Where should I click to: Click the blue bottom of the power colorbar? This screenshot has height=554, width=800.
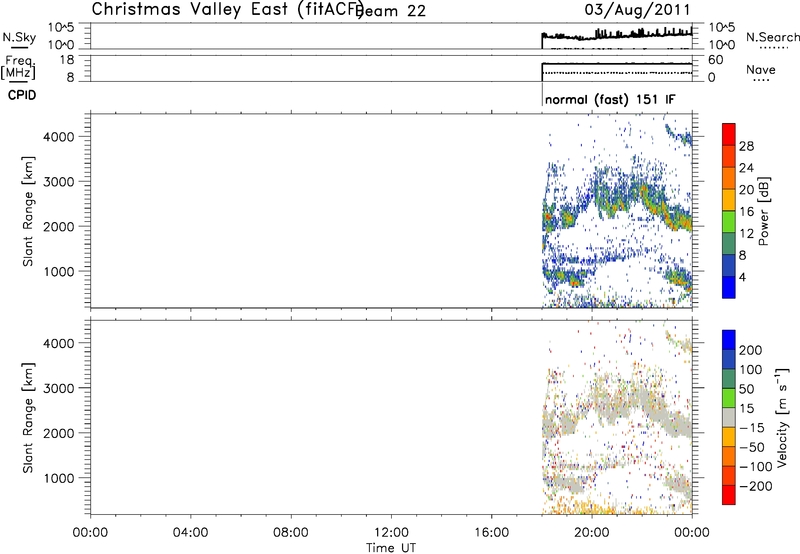pyautogui.click(x=729, y=287)
